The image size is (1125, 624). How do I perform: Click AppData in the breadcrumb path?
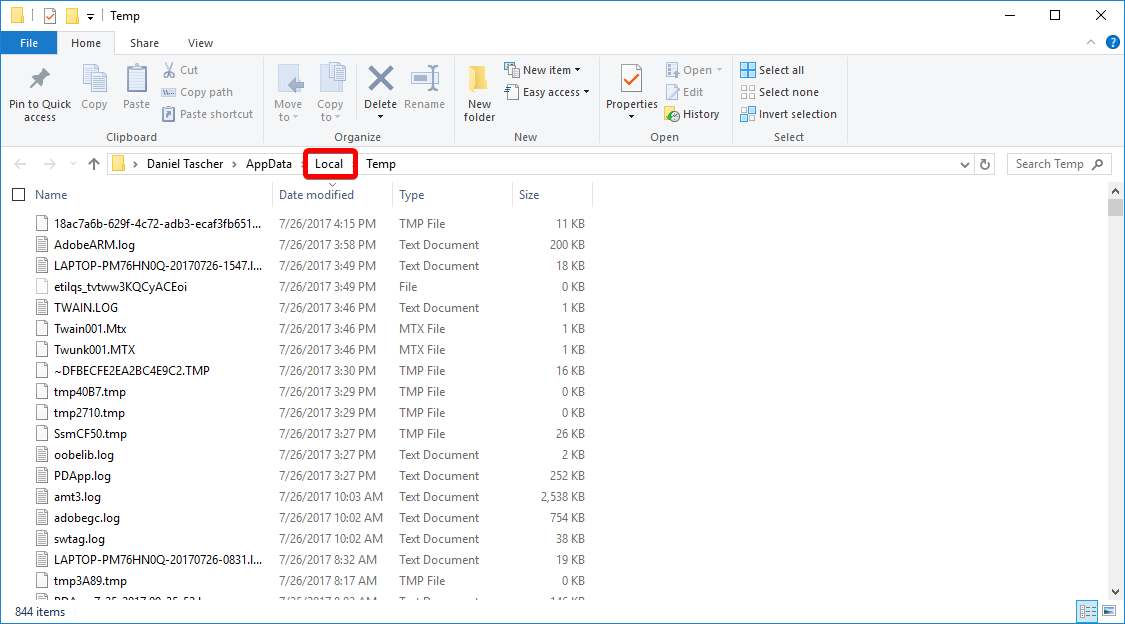(x=269, y=164)
